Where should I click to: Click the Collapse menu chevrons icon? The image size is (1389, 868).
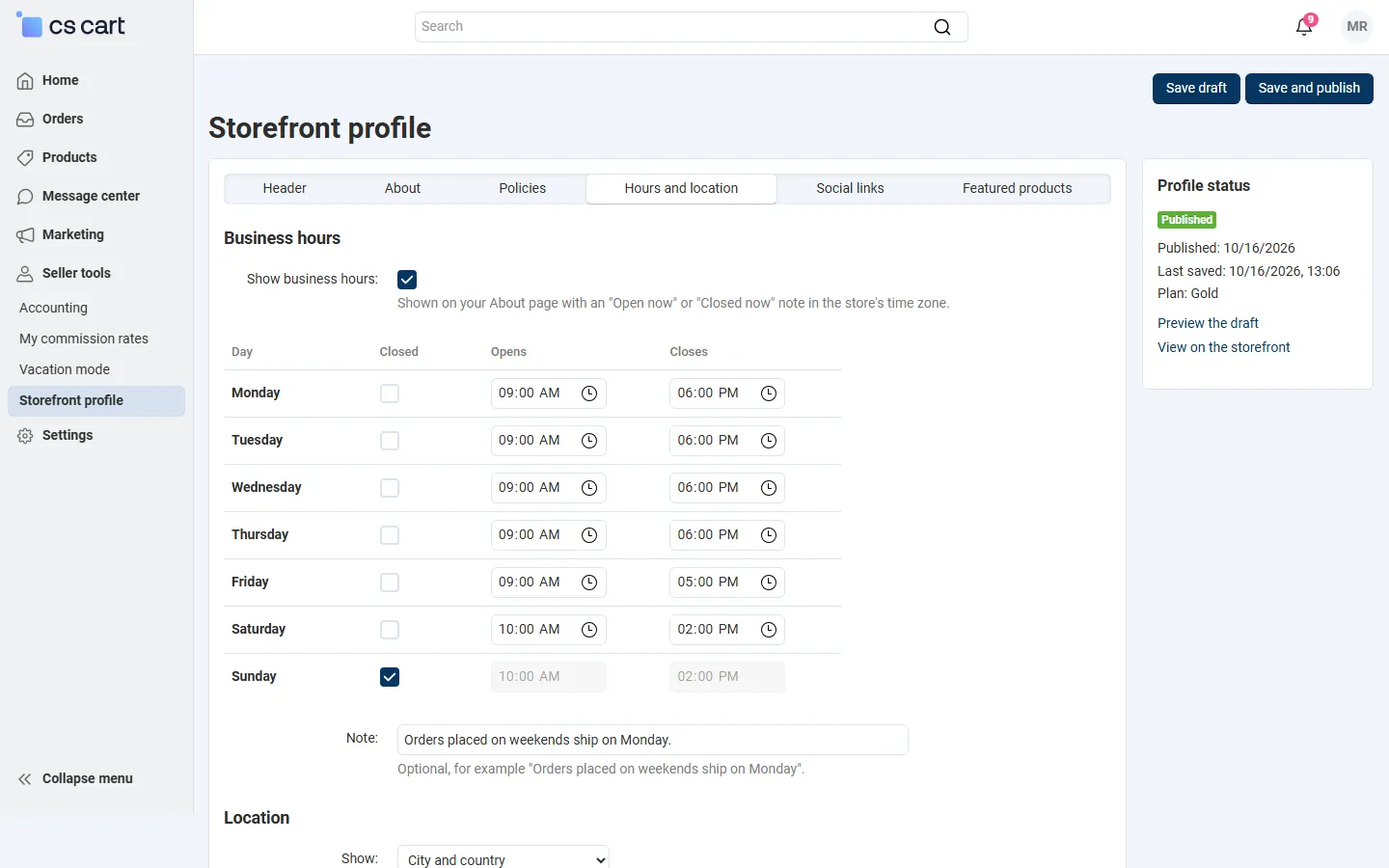tap(25, 779)
